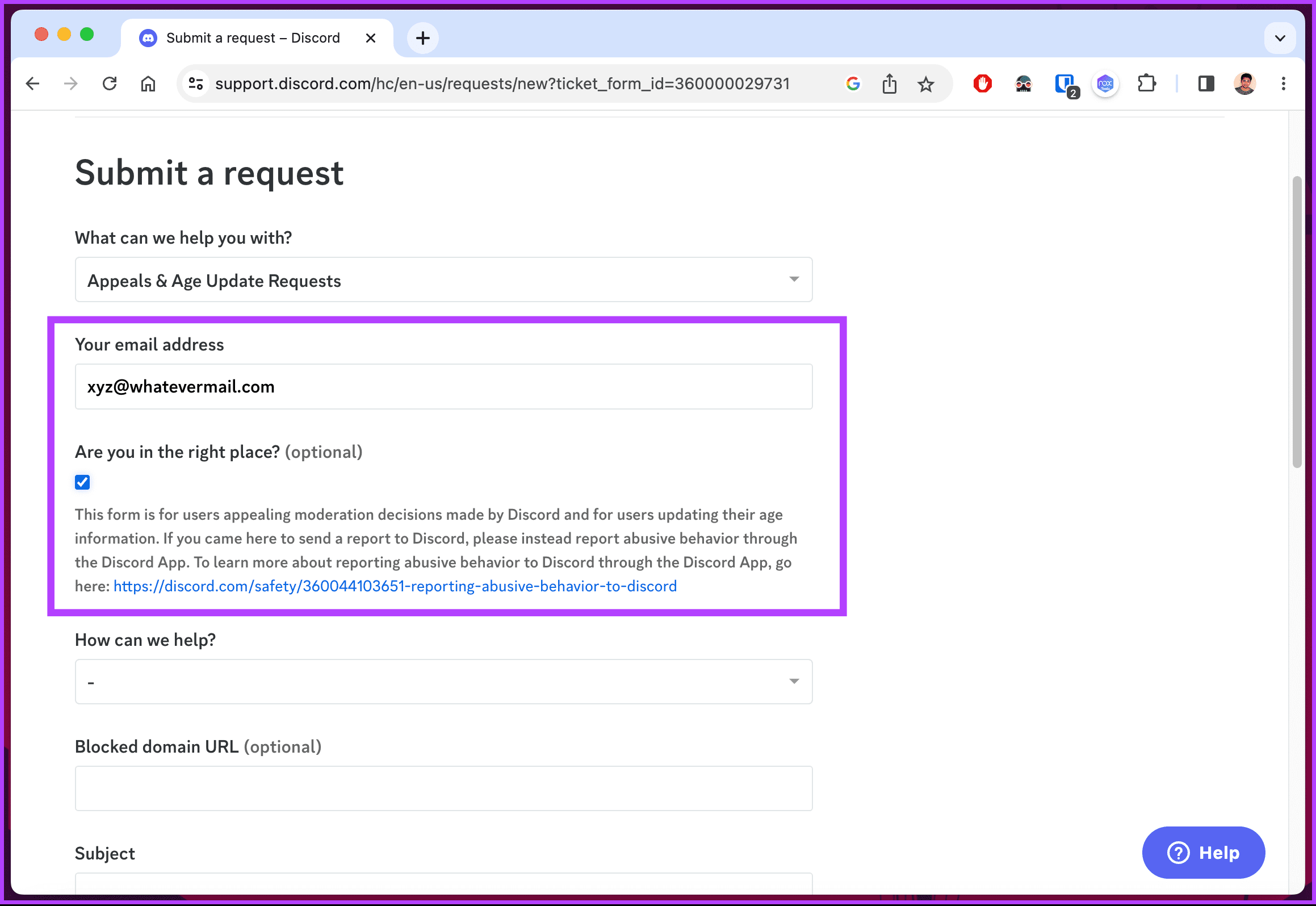This screenshot has width=1316, height=906.
Task: Open the Chrome three-dot menu
Action: pos(1284,84)
